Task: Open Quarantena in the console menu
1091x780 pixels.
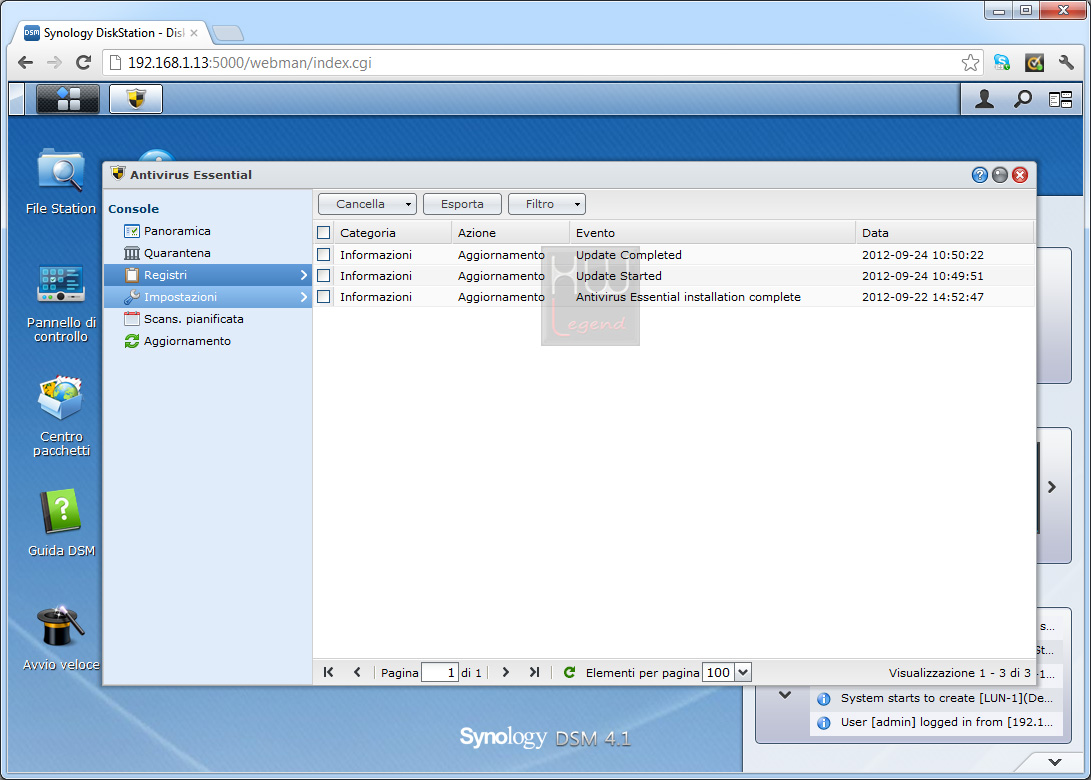Action: (177, 253)
